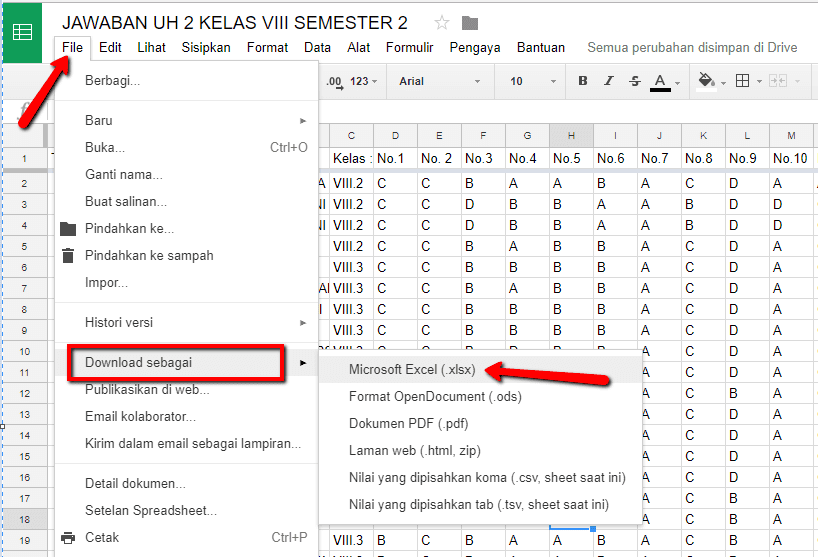Click the move to folder icon

pos(470,23)
